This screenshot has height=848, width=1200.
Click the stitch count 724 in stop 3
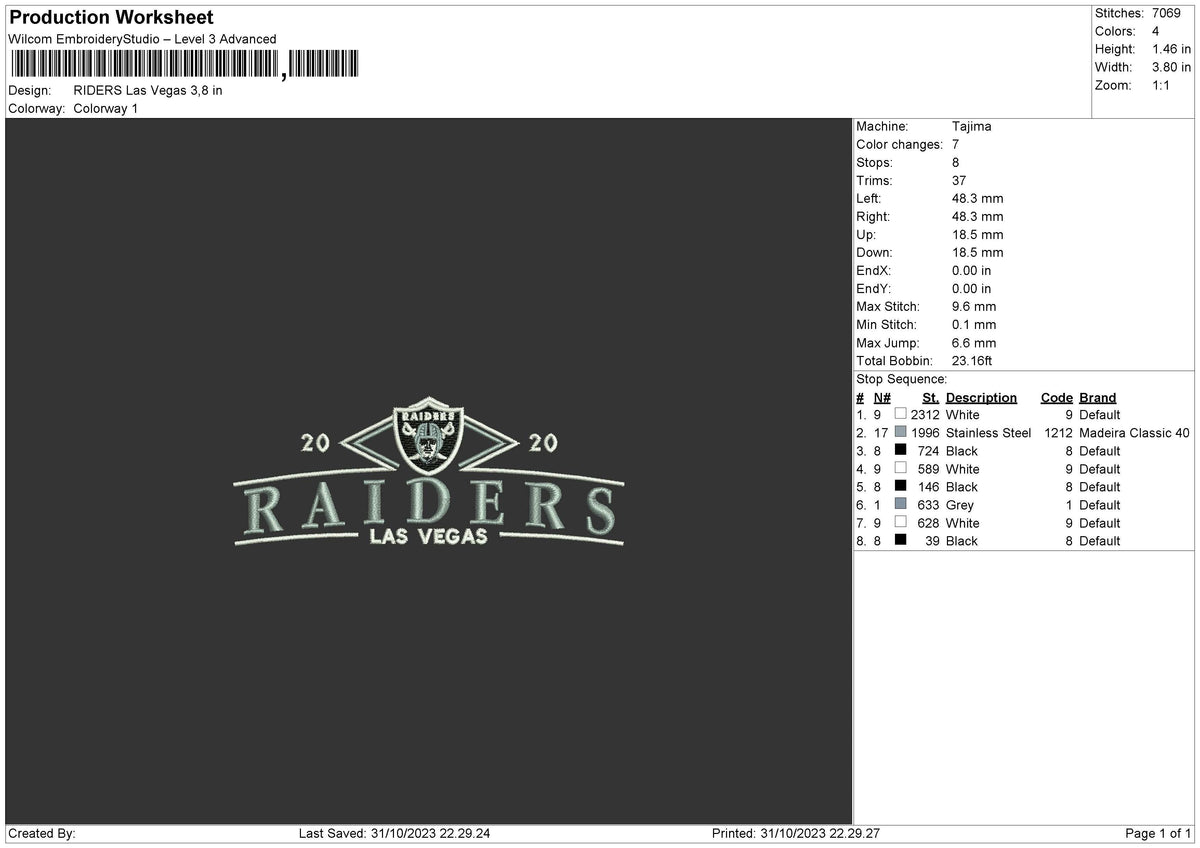(x=929, y=451)
